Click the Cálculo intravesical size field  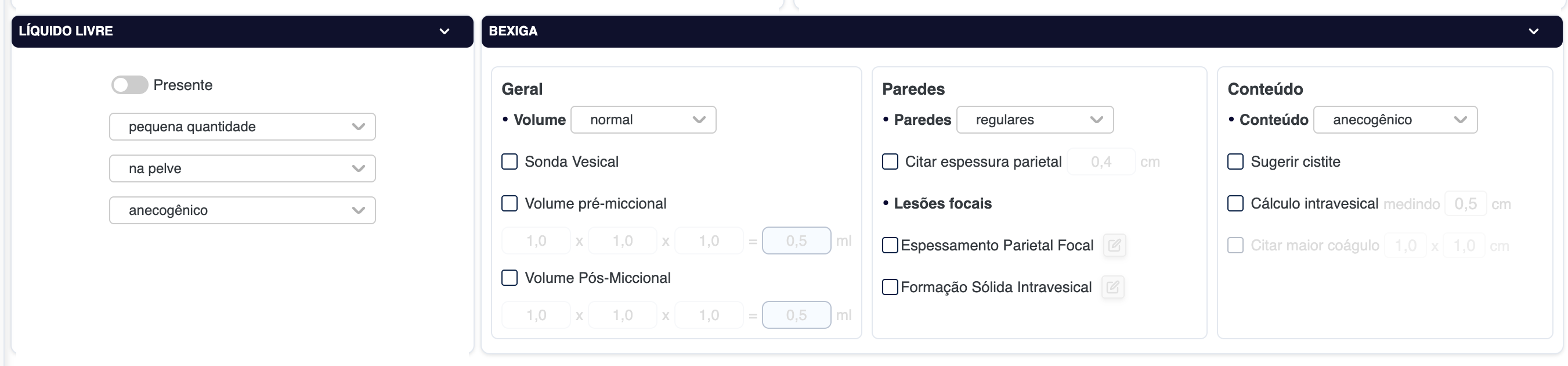click(1466, 204)
